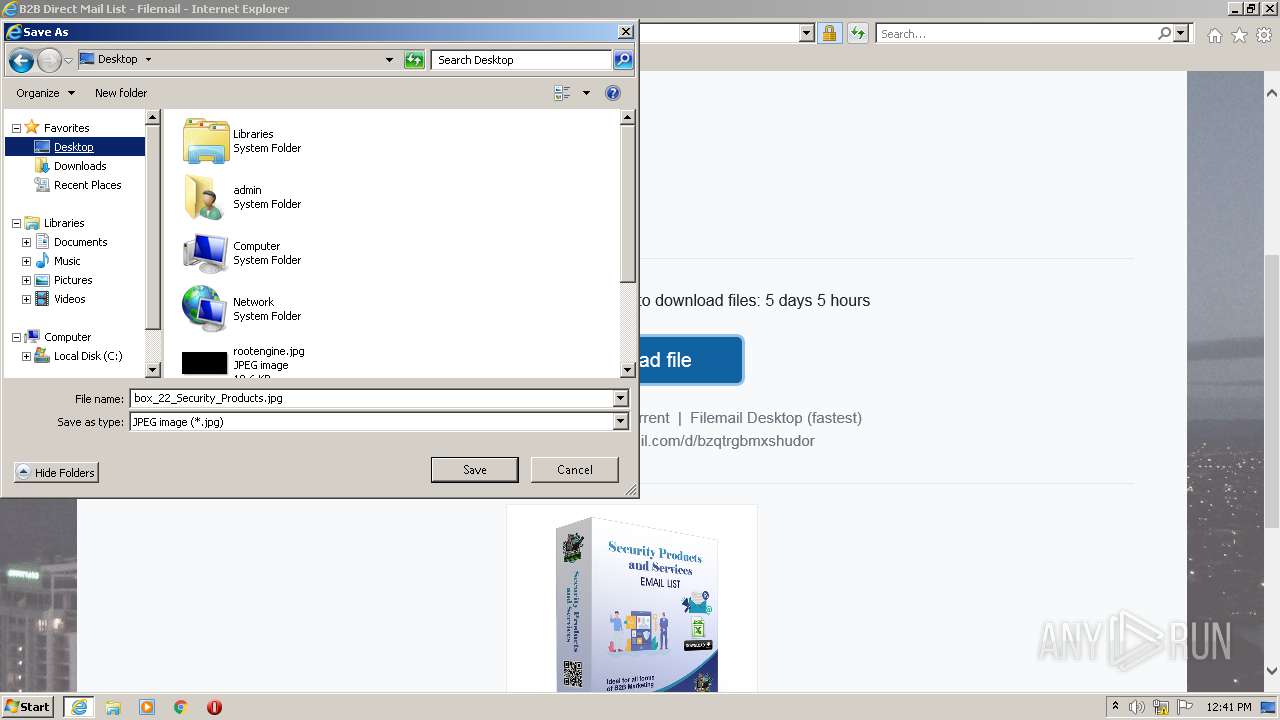Screen dimensions: 1280x720
Task: Expand the Pictures library
Action: pos(26,280)
